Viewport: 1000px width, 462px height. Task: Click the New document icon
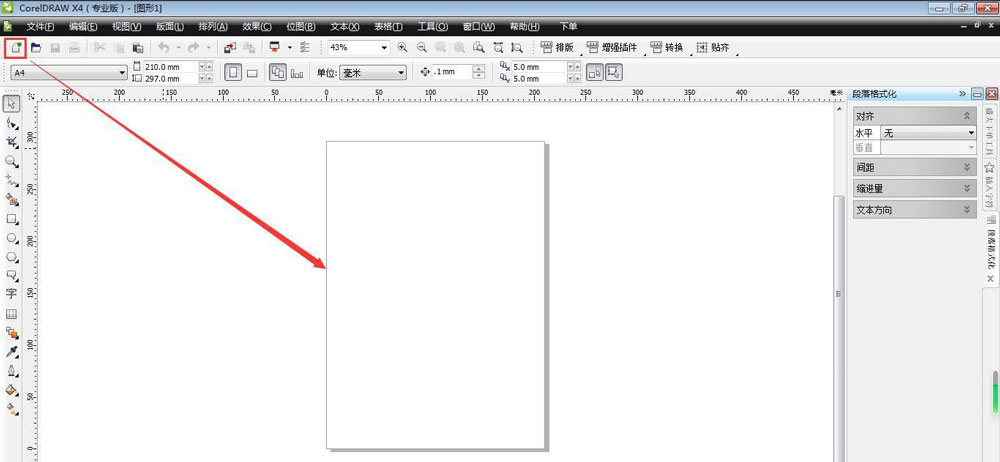[x=15, y=47]
